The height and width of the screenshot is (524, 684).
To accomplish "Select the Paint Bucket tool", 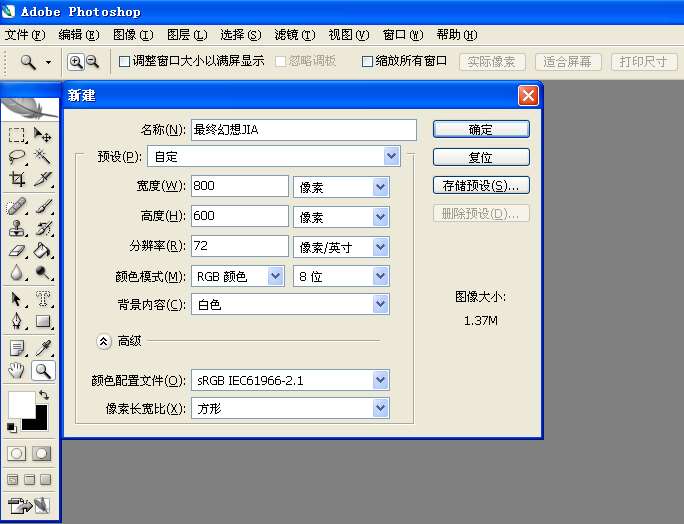I will pos(42,250).
